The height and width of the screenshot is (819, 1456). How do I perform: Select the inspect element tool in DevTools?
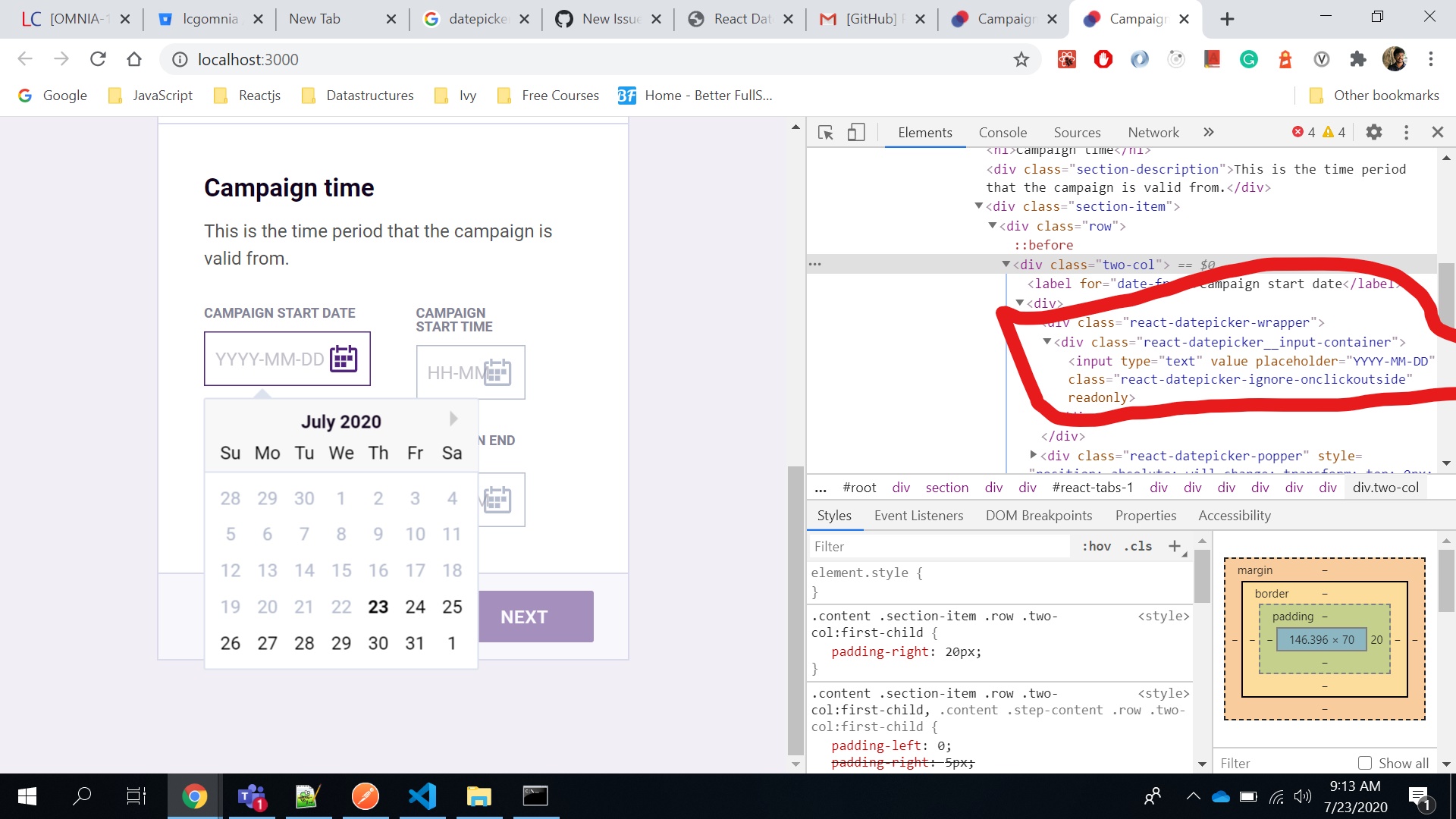825,132
